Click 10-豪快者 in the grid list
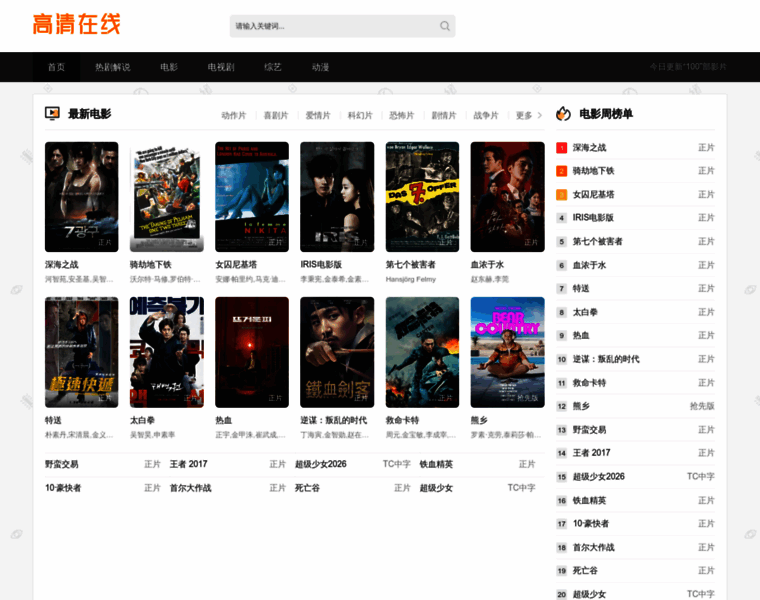Viewport: 760px width, 600px height. coord(63,488)
